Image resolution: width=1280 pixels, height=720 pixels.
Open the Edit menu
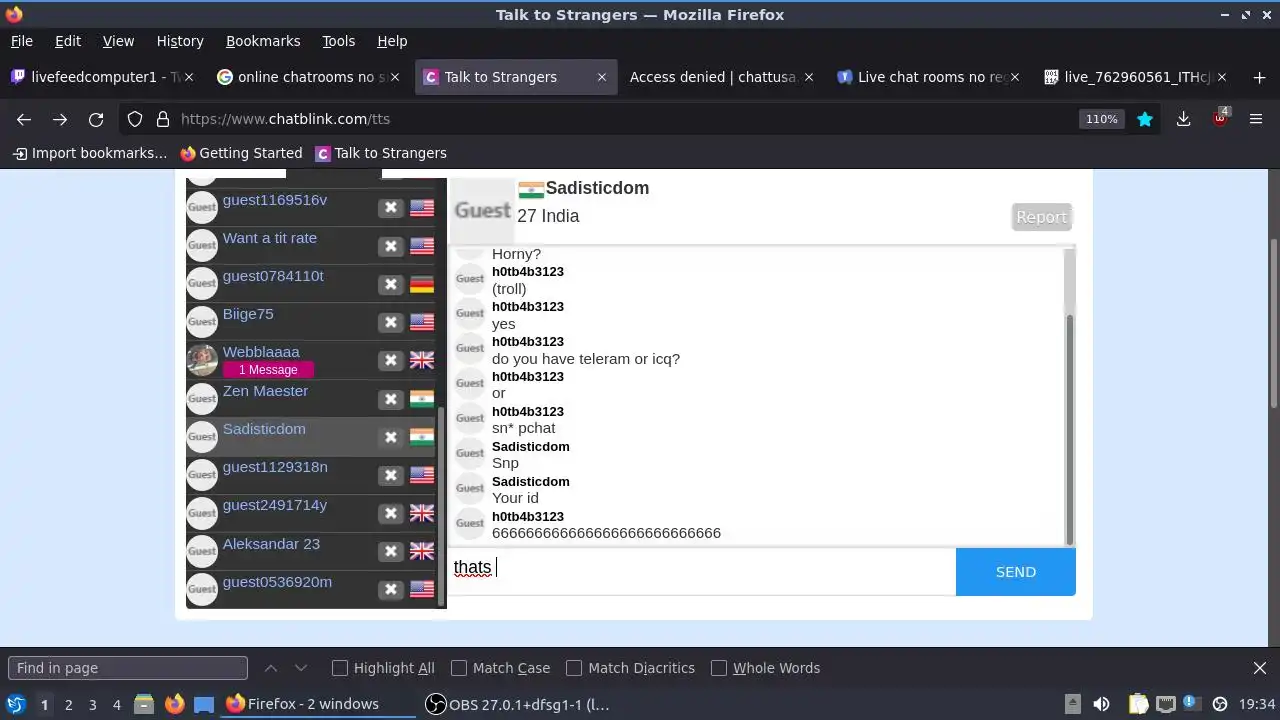tap(68, 41)
